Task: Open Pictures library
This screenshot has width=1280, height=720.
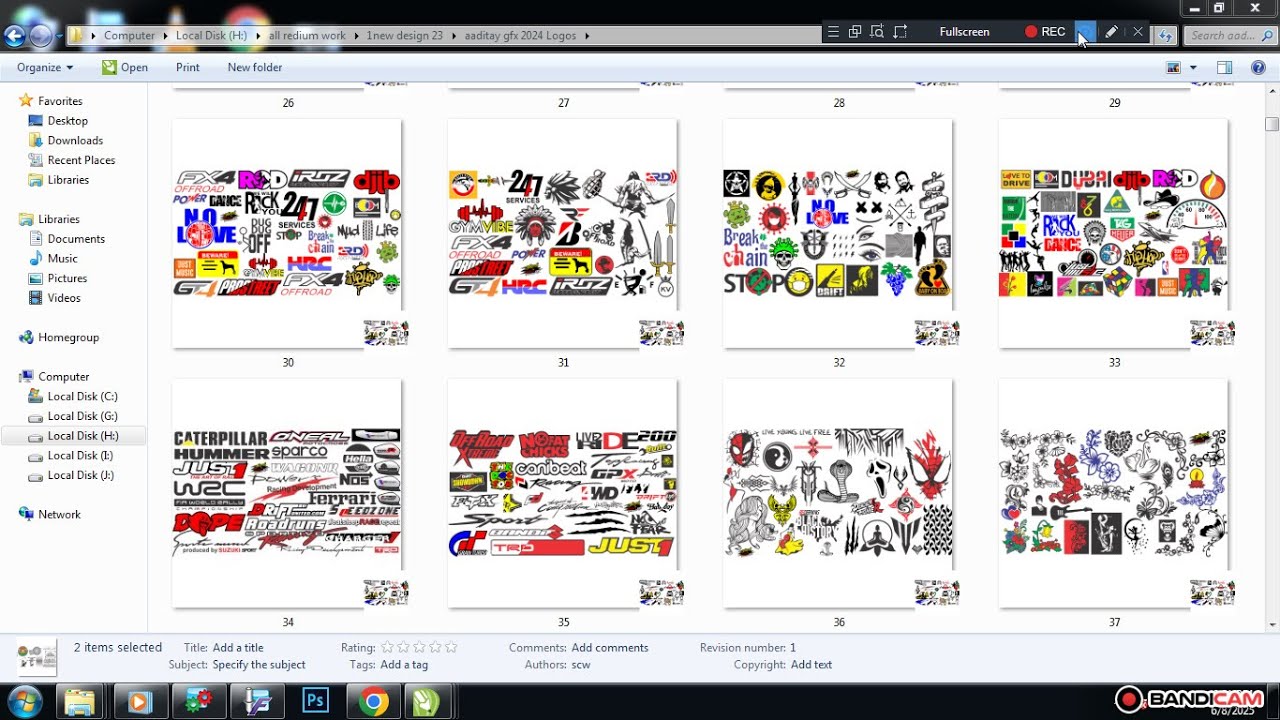Action: [x=67, y=278]
